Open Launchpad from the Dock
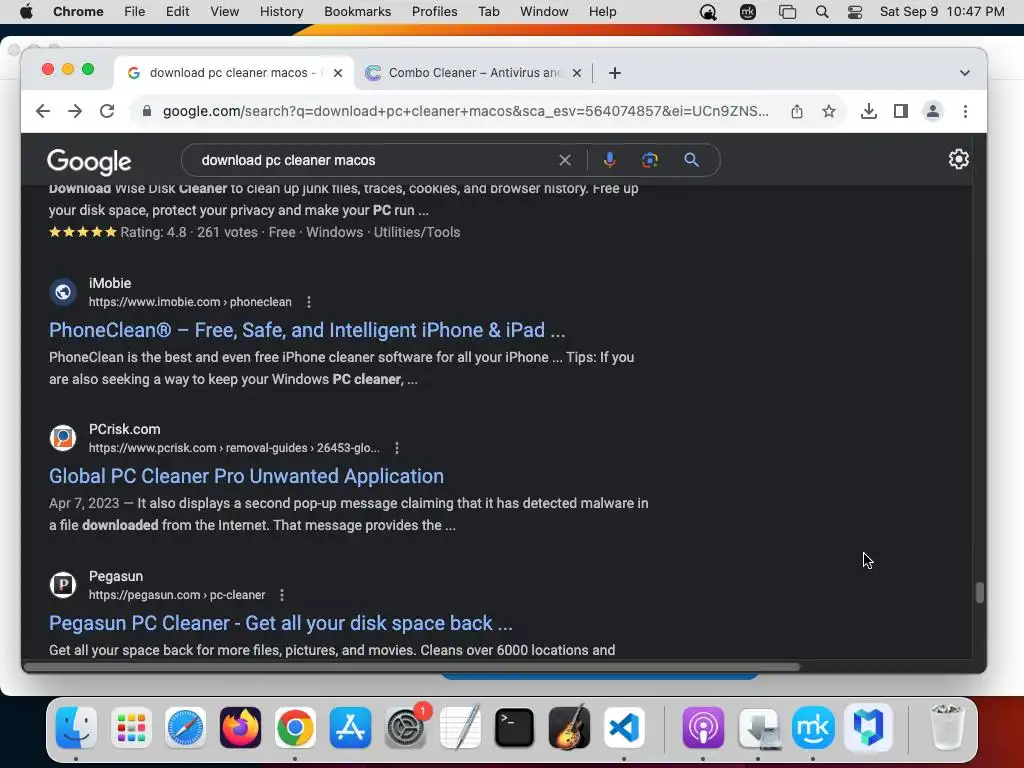 (x=131, y=727)
